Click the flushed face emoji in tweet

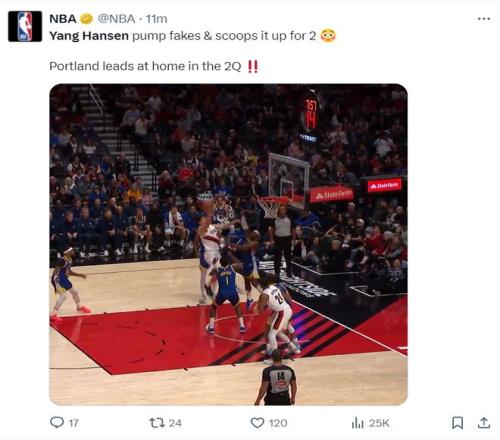click(328, 35)
